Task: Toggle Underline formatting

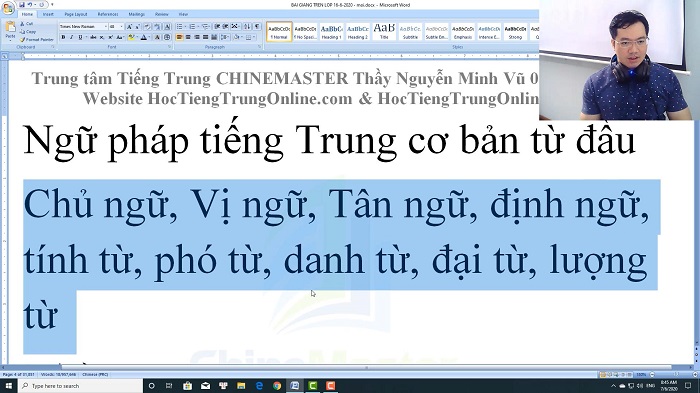Action: 80,37
